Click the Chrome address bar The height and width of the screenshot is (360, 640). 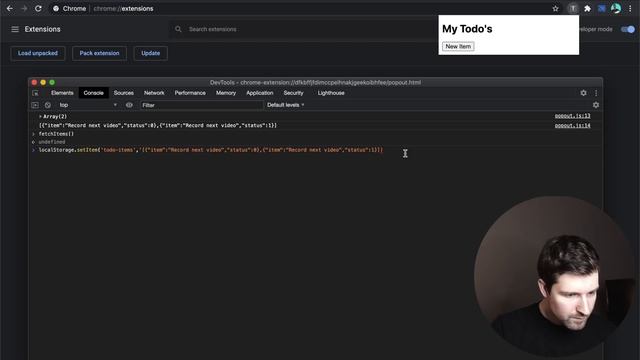[300, 9]
